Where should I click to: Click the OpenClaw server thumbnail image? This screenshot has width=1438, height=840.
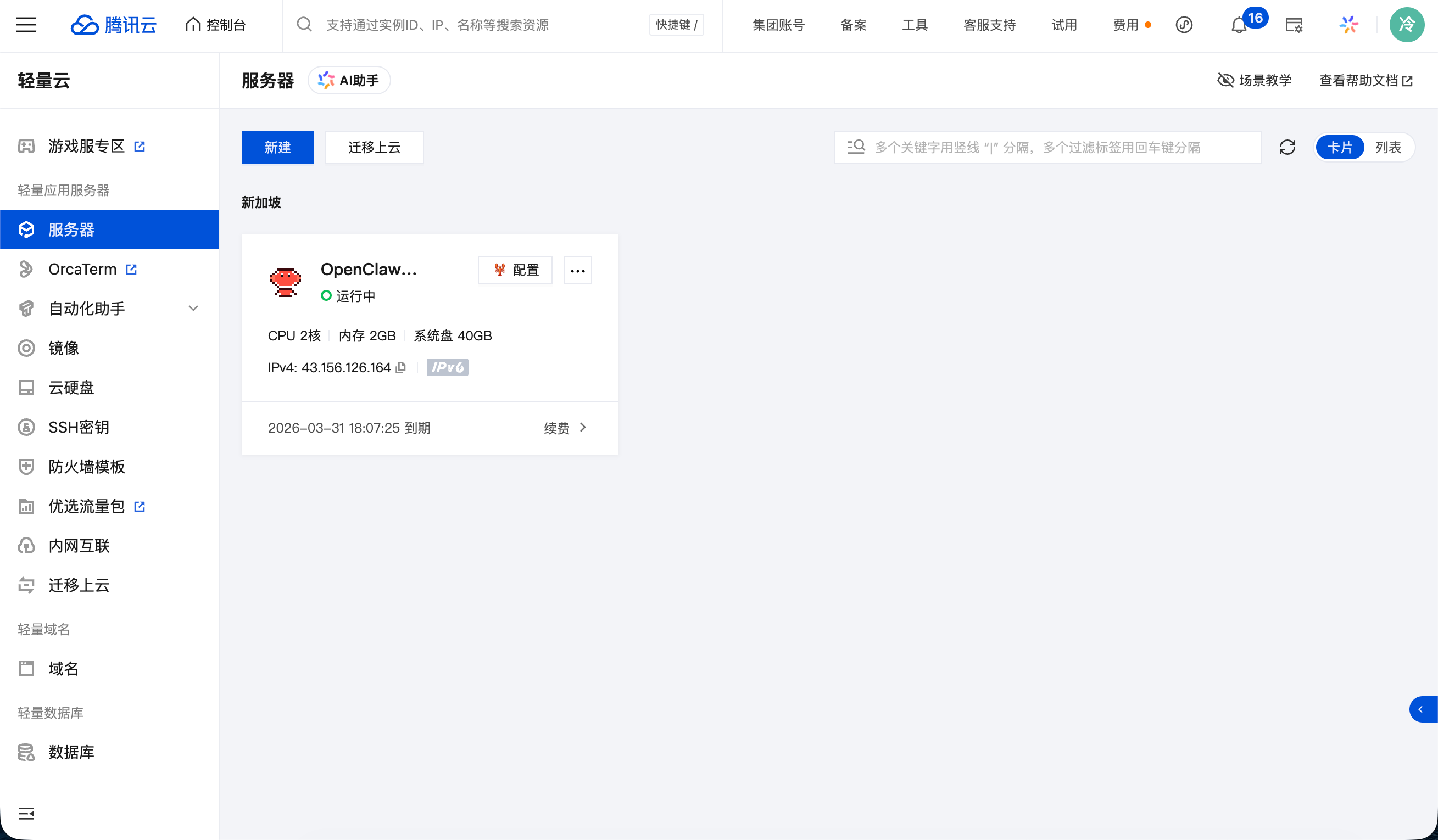pos(285,282)
